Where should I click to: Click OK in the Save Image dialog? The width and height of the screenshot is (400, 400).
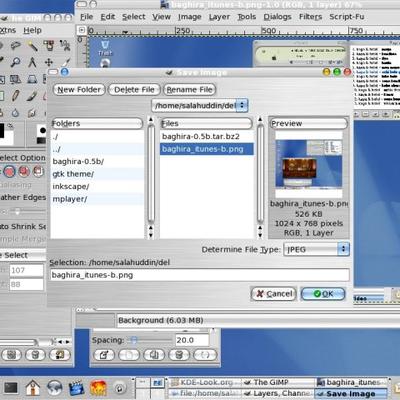(323, 294)
